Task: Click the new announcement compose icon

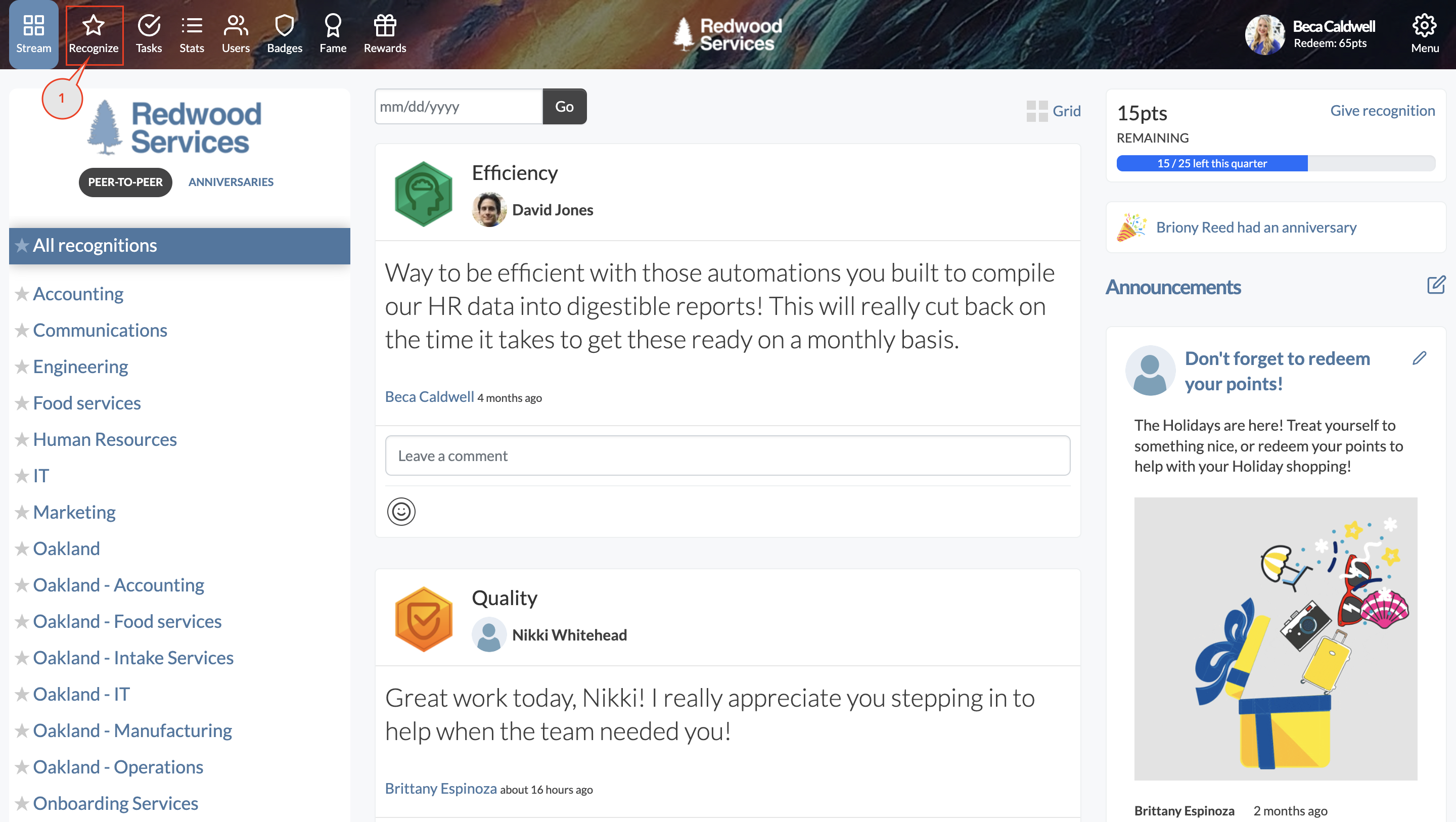Action: pos(1436,285)
